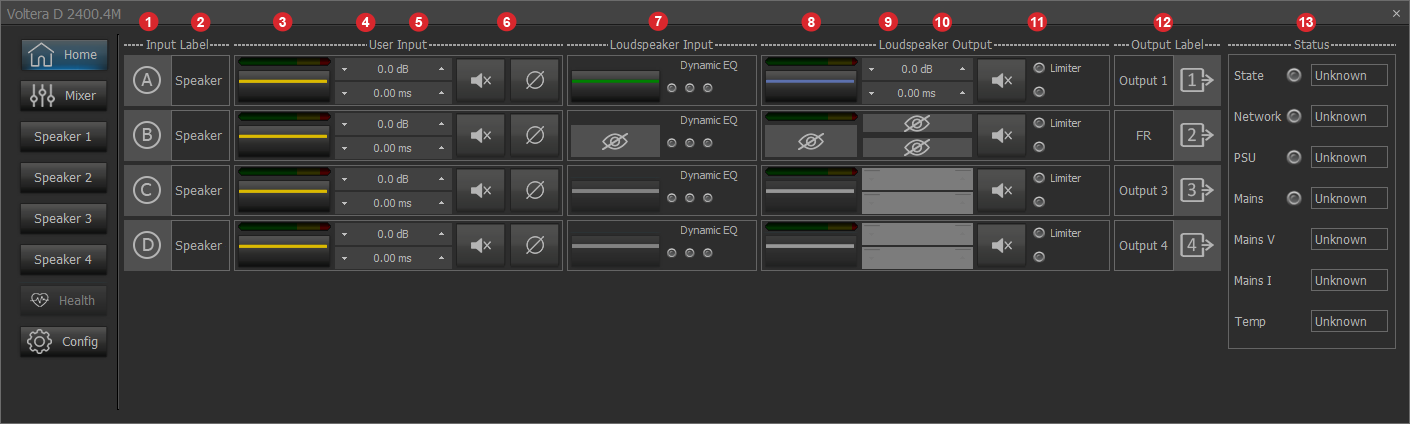This screenshot has width=1410, height=424.
Task: Mute loudspeaker output on row C
Action: pyautogui.click(x=1001, y=190)
